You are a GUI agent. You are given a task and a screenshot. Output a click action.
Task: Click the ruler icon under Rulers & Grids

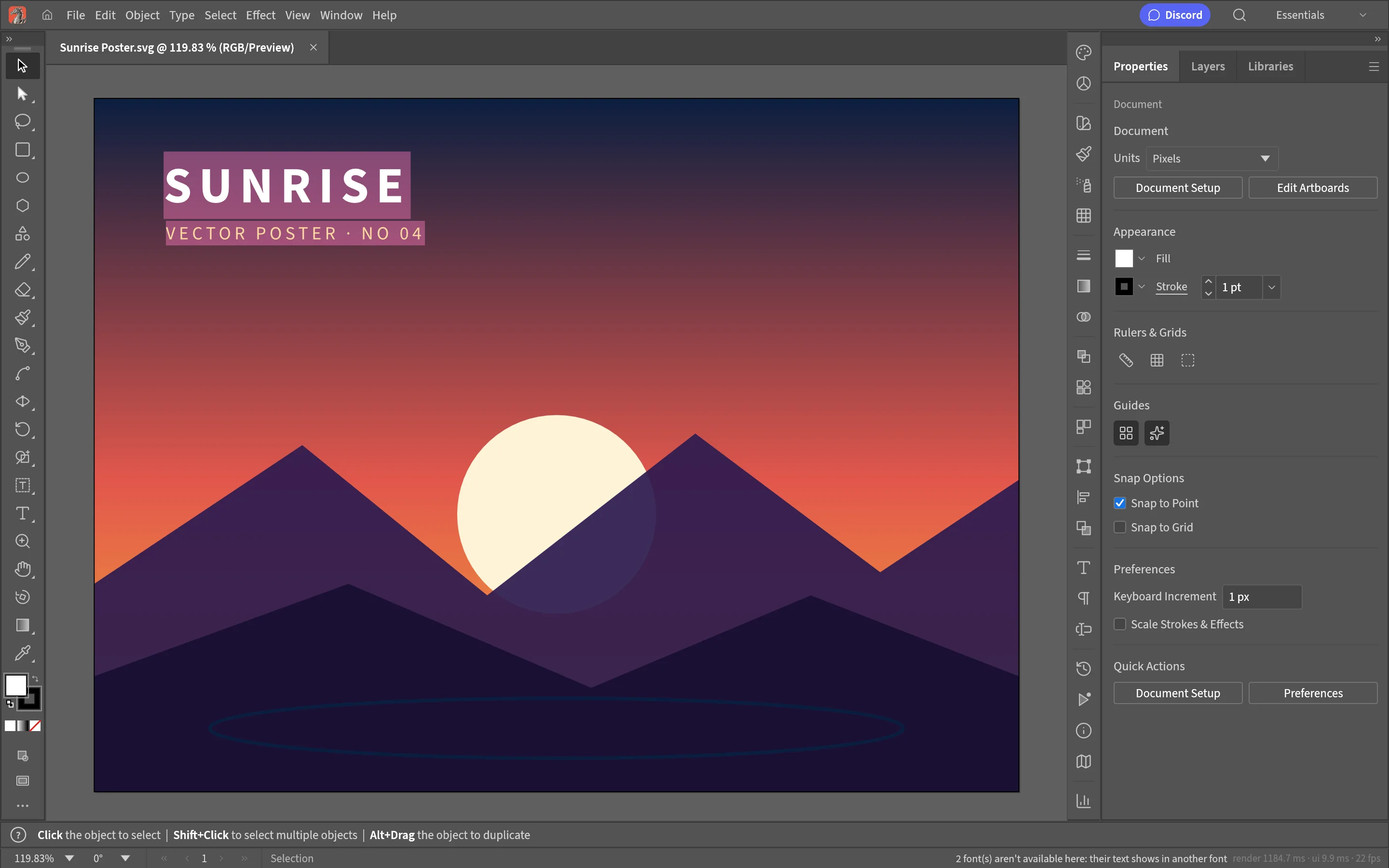[x=1126, y=361]
